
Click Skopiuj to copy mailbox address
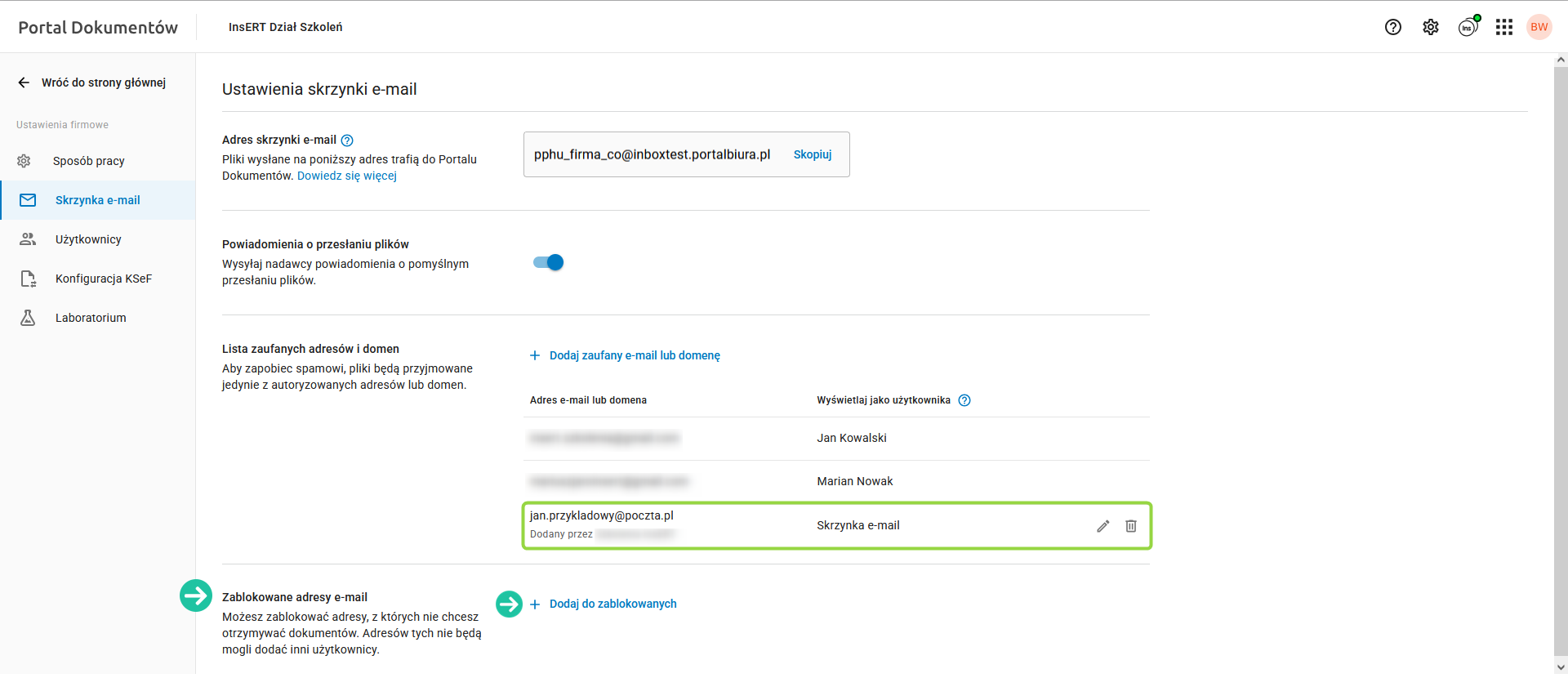813,154
